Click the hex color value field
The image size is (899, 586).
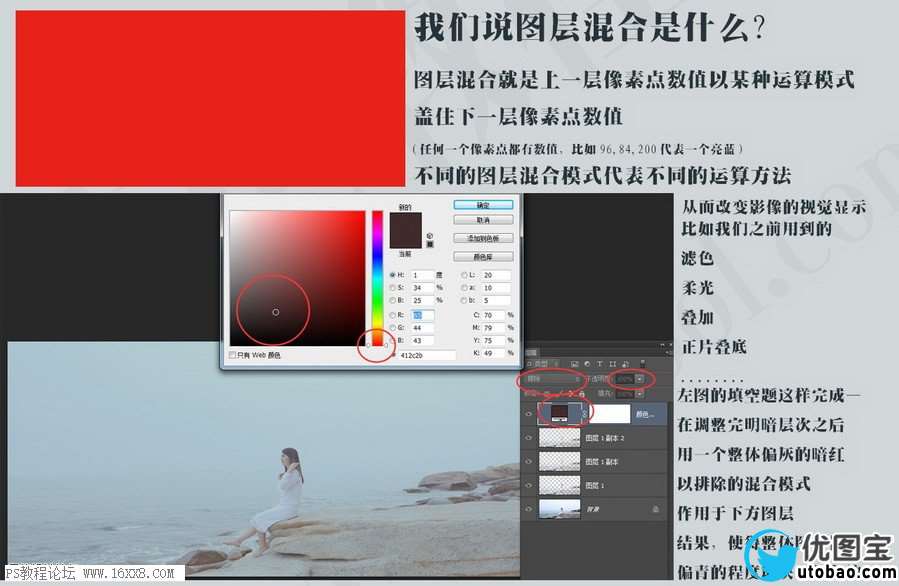pos(425,355)
